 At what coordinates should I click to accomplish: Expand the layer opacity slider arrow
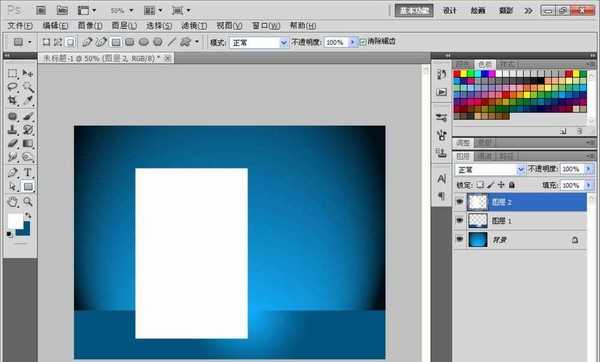(589, 169)
